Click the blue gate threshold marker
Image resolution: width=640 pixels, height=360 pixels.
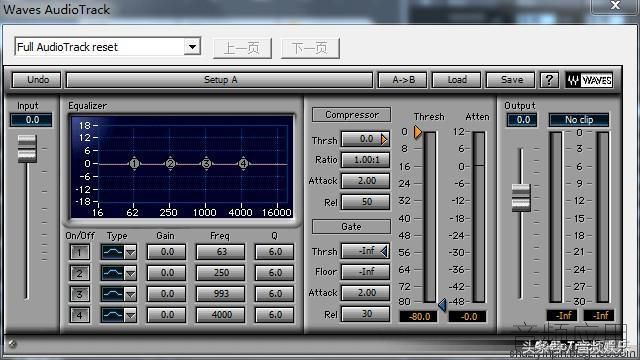click(442, 304)
